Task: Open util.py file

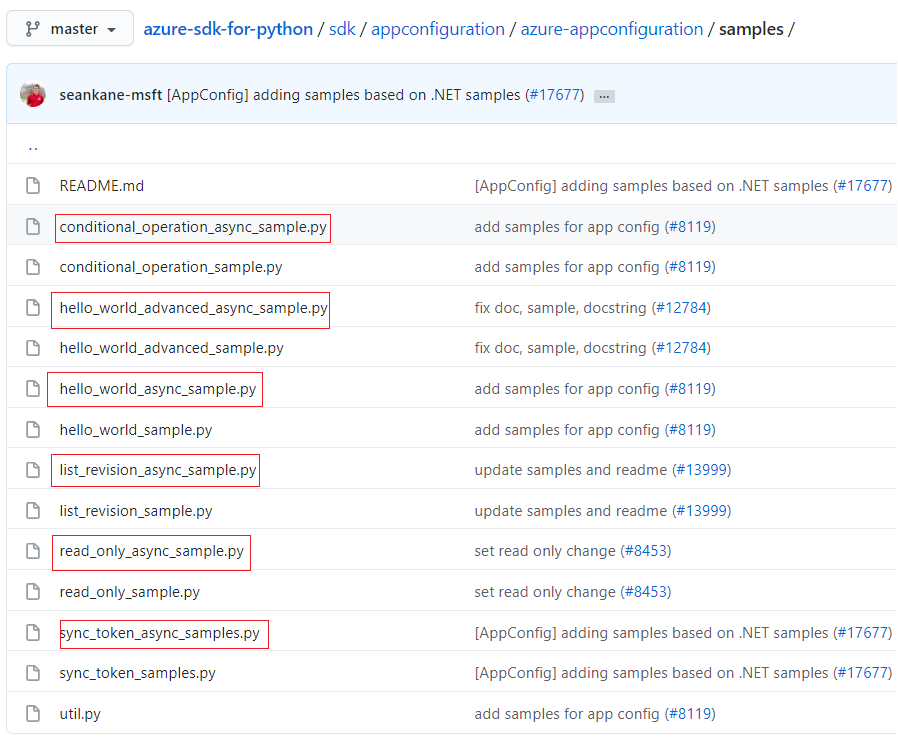Action: 80,714
